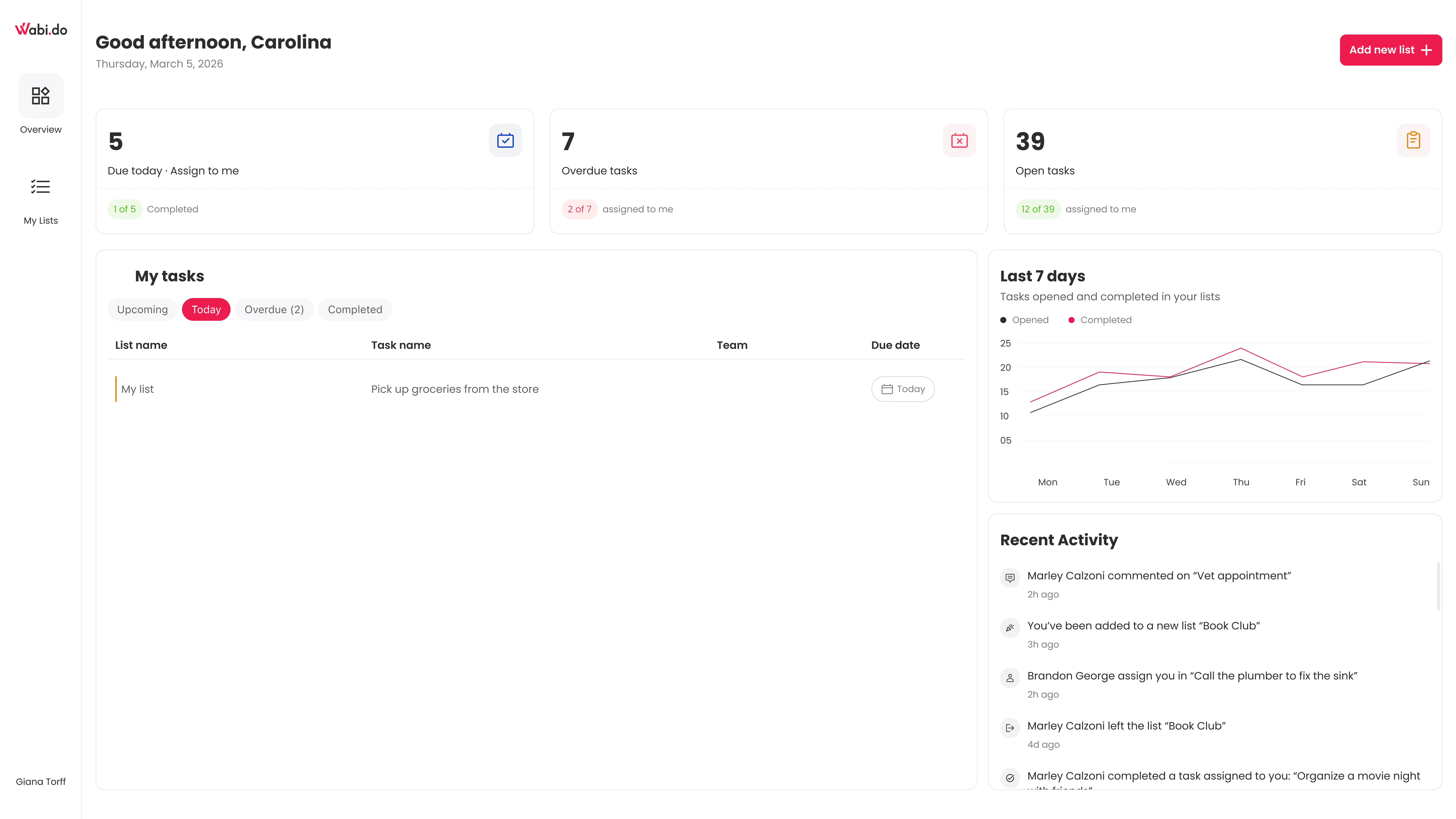The image size is (1456, 819).
Task: Toggle the Completed legend item in chart
Action: pyautogui.click(x=1100, y=320)
